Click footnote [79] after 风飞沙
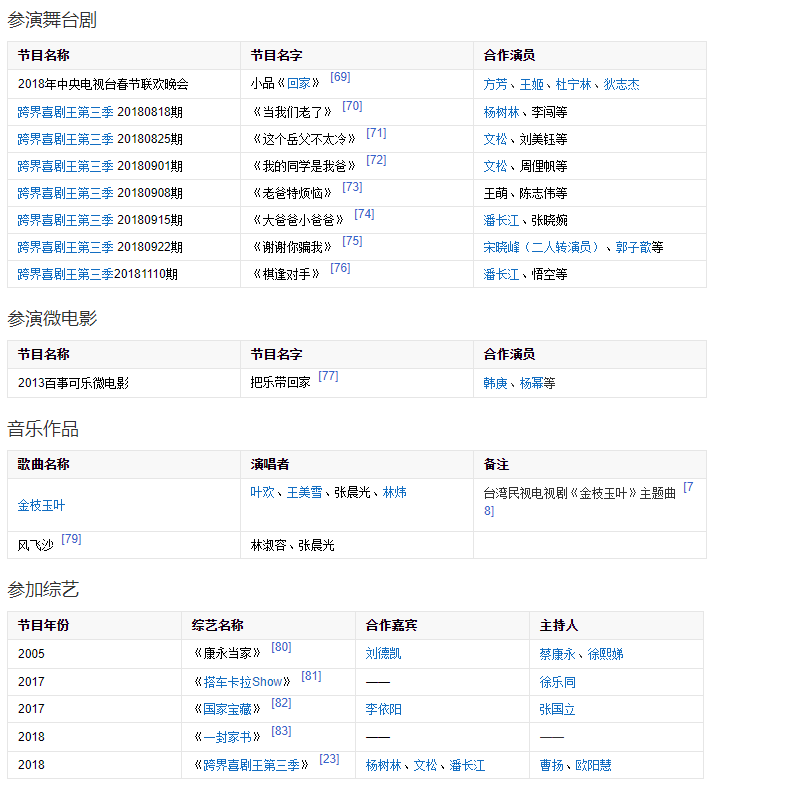 click(71, 539)
